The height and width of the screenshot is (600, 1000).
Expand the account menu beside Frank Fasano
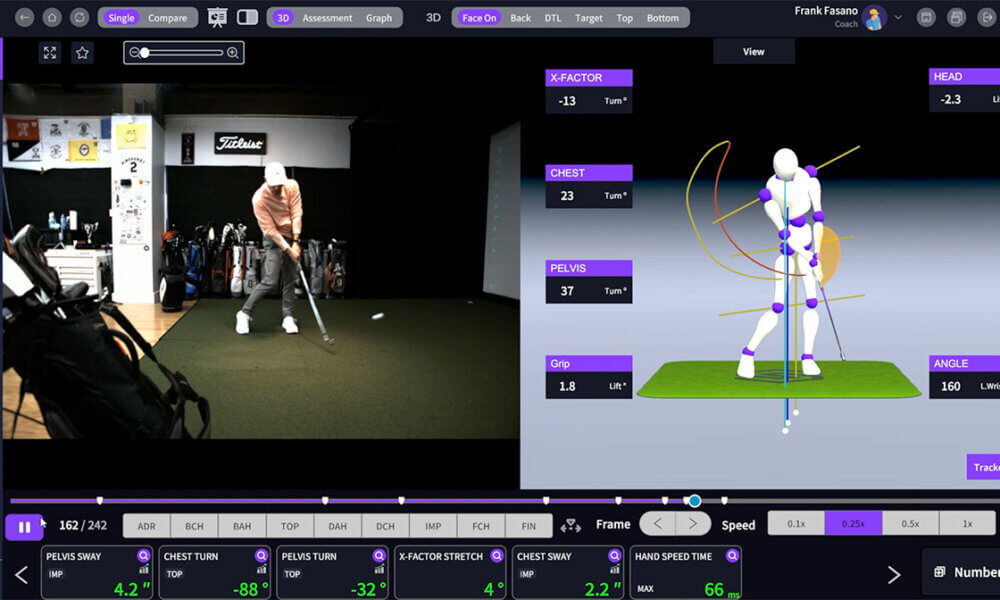pyautogui.click(x=898, y=16)
